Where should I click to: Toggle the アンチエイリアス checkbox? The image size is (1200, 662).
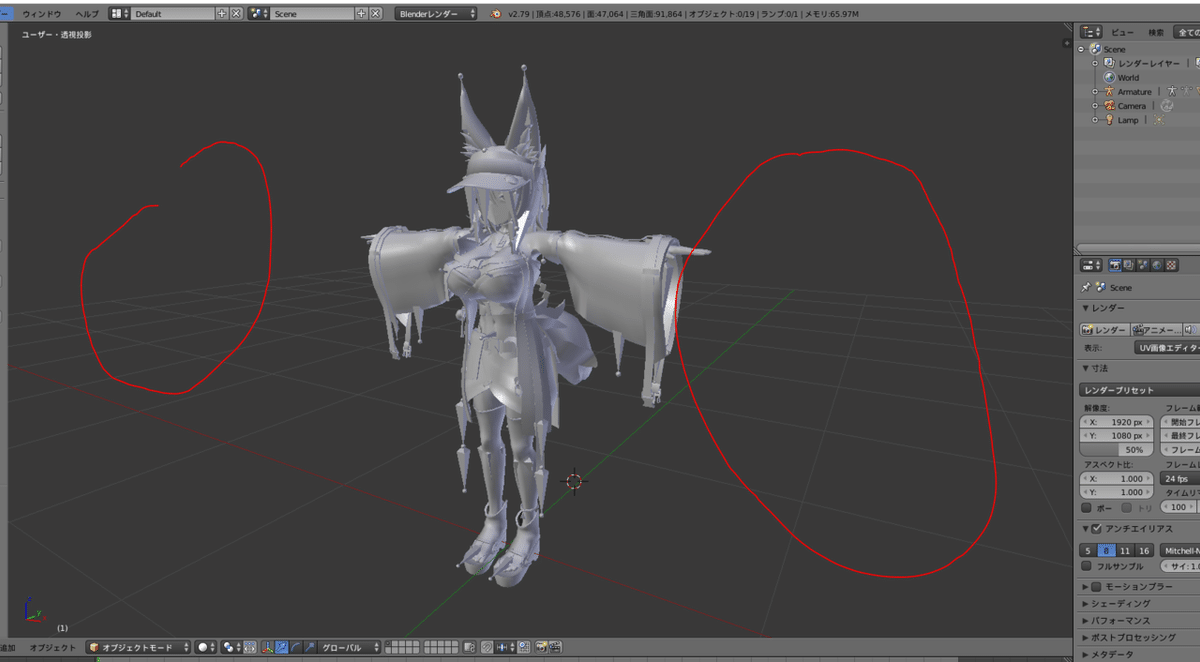pyautogui.click(x=1097, y=528)
